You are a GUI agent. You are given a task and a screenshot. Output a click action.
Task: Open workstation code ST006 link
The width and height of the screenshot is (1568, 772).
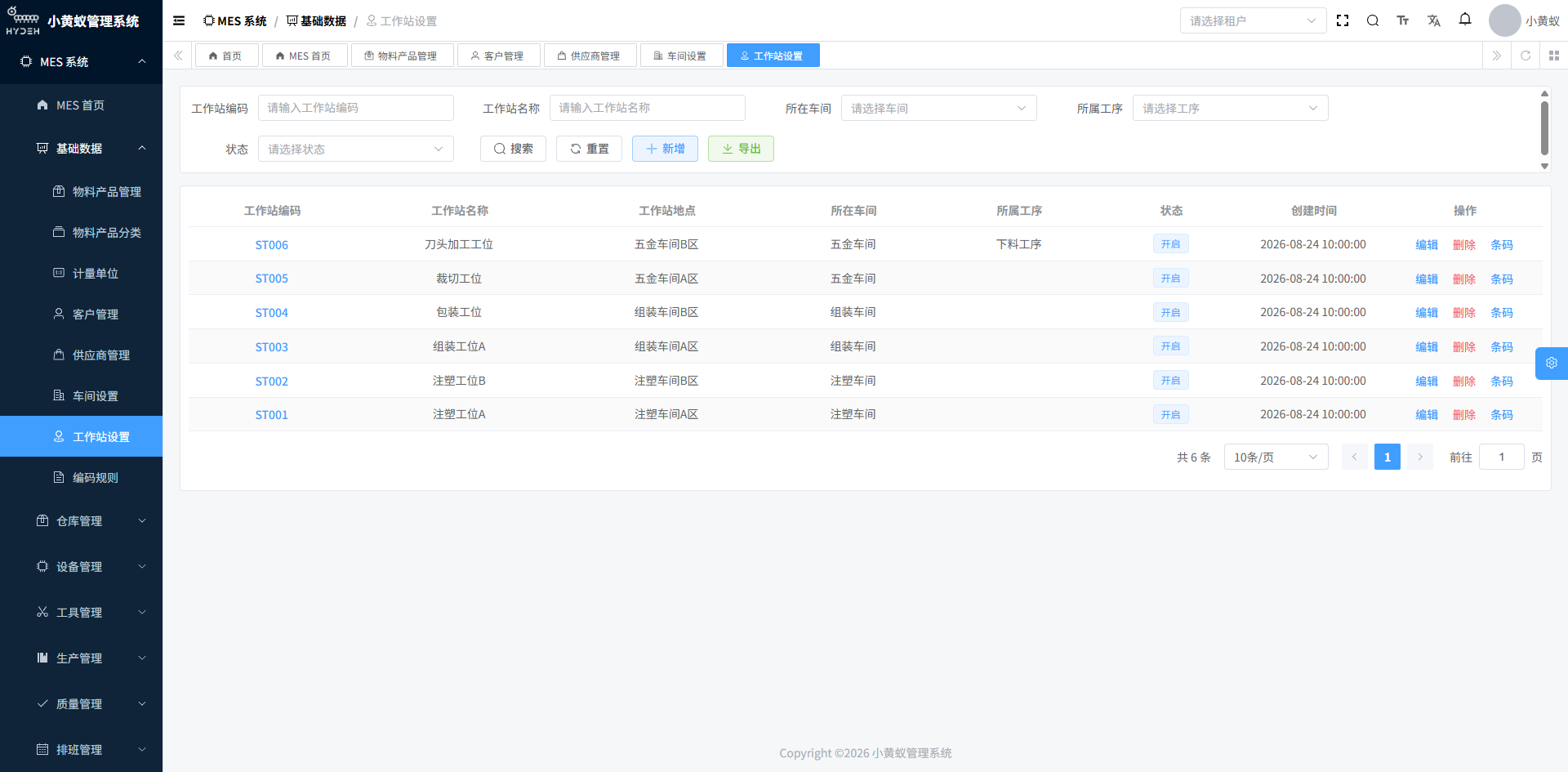click(x=272, y=244)
